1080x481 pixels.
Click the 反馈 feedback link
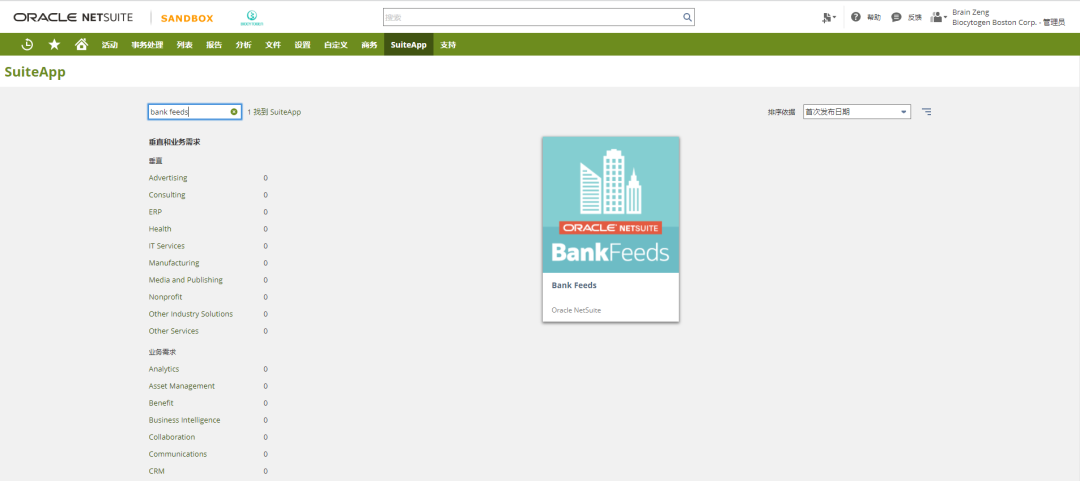point(915,17)
